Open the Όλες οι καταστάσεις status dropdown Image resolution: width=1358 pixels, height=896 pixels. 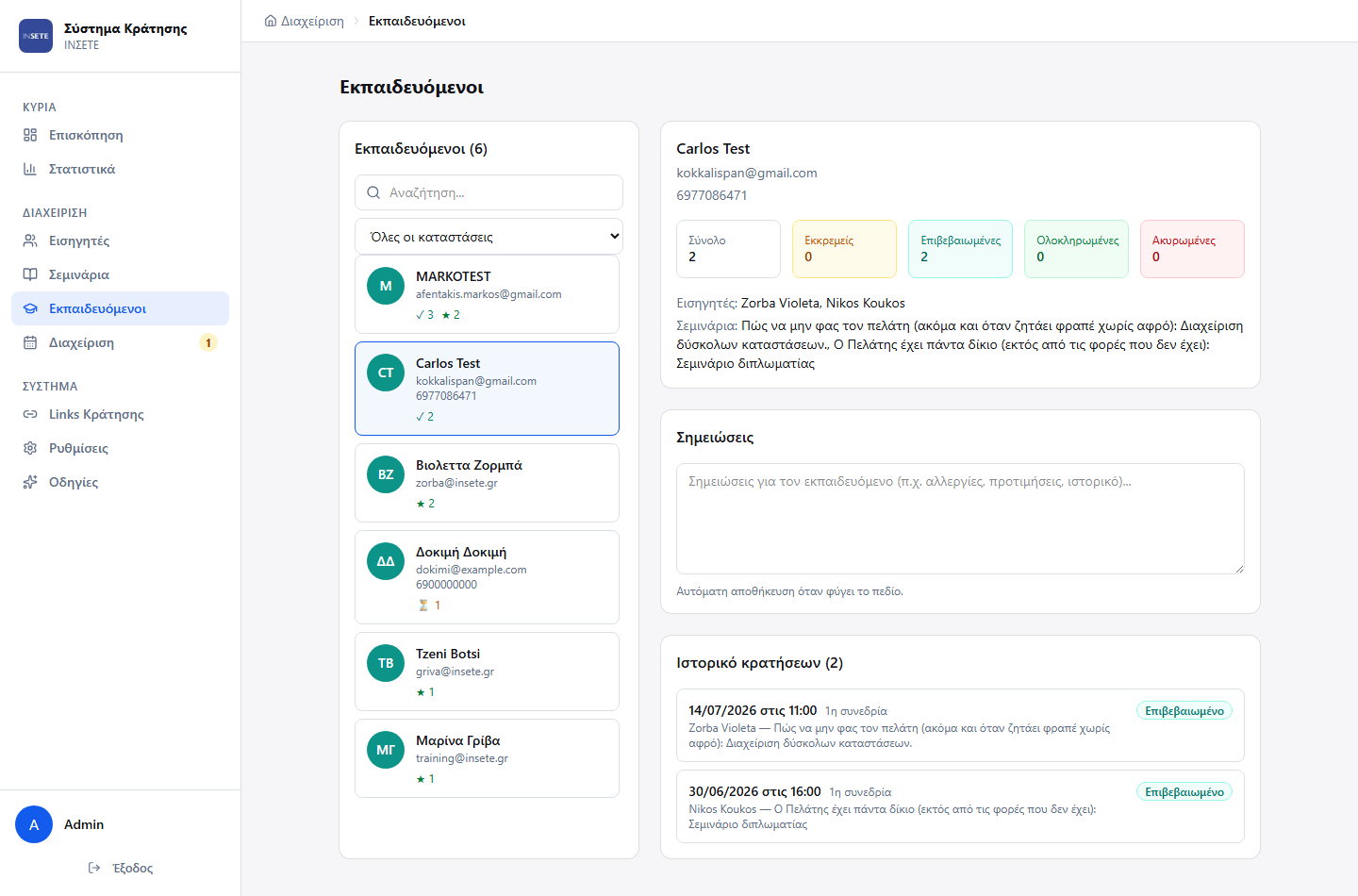click(x=489, y=237)
